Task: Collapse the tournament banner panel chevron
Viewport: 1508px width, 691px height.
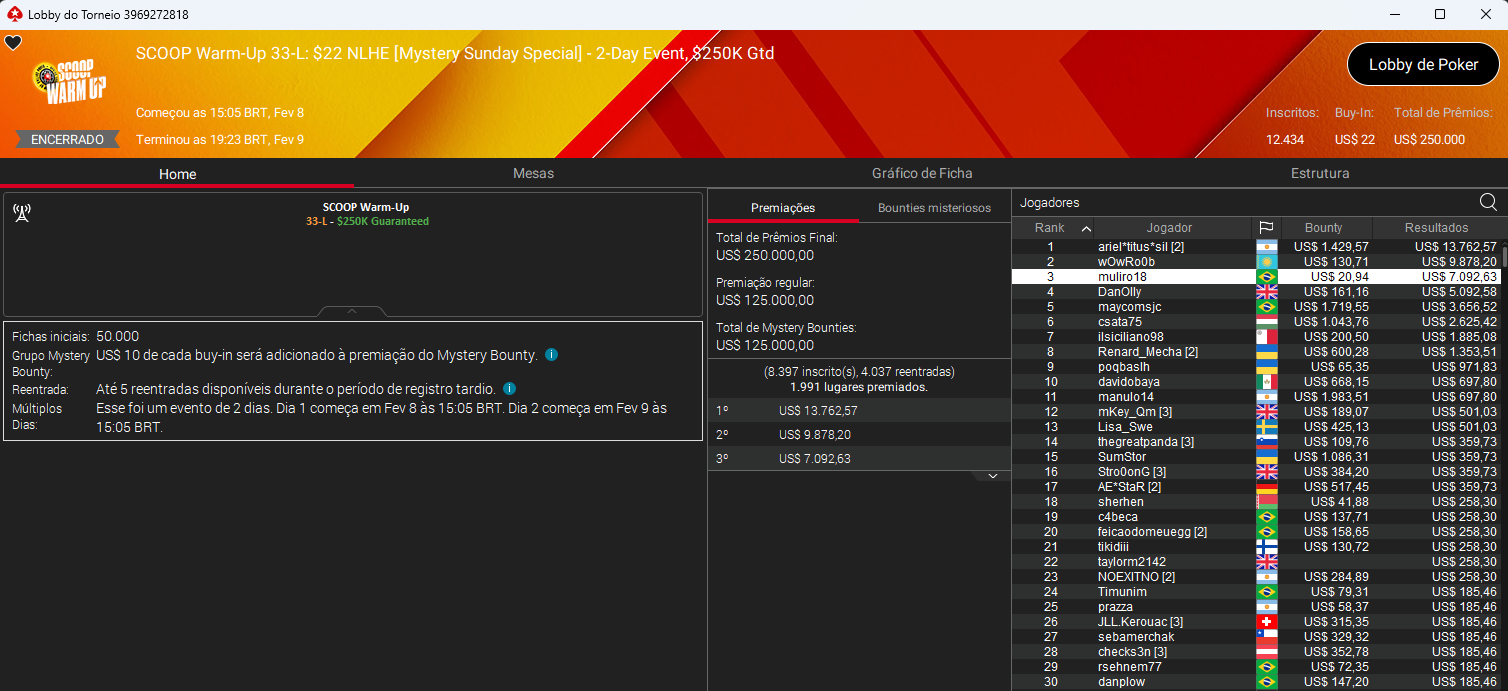Action: pos(352,311)
